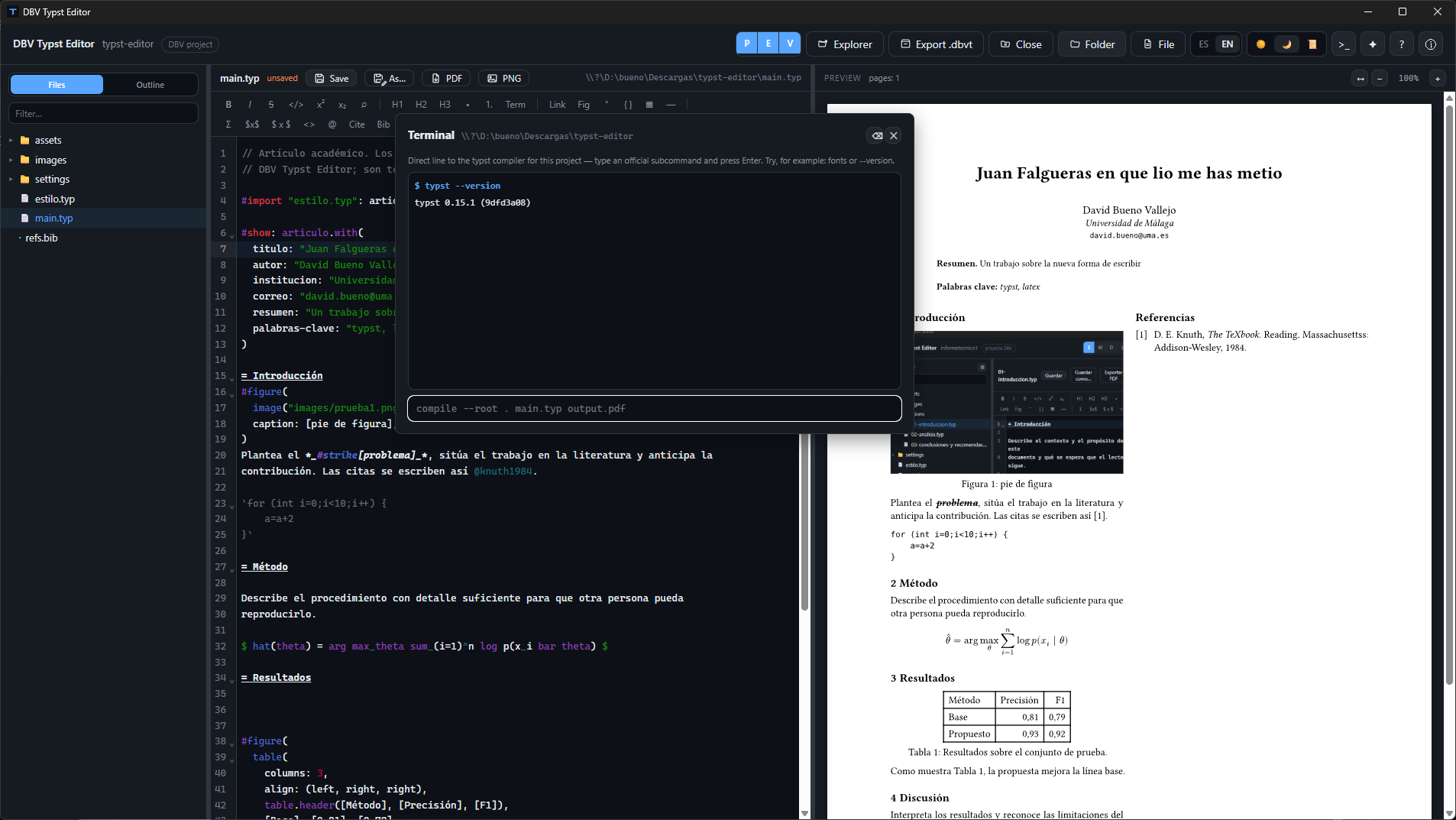Insert curly braces code block
The height and width of the screenshot is (820, 1456).
pyautogui.click(x=628, y=105)
